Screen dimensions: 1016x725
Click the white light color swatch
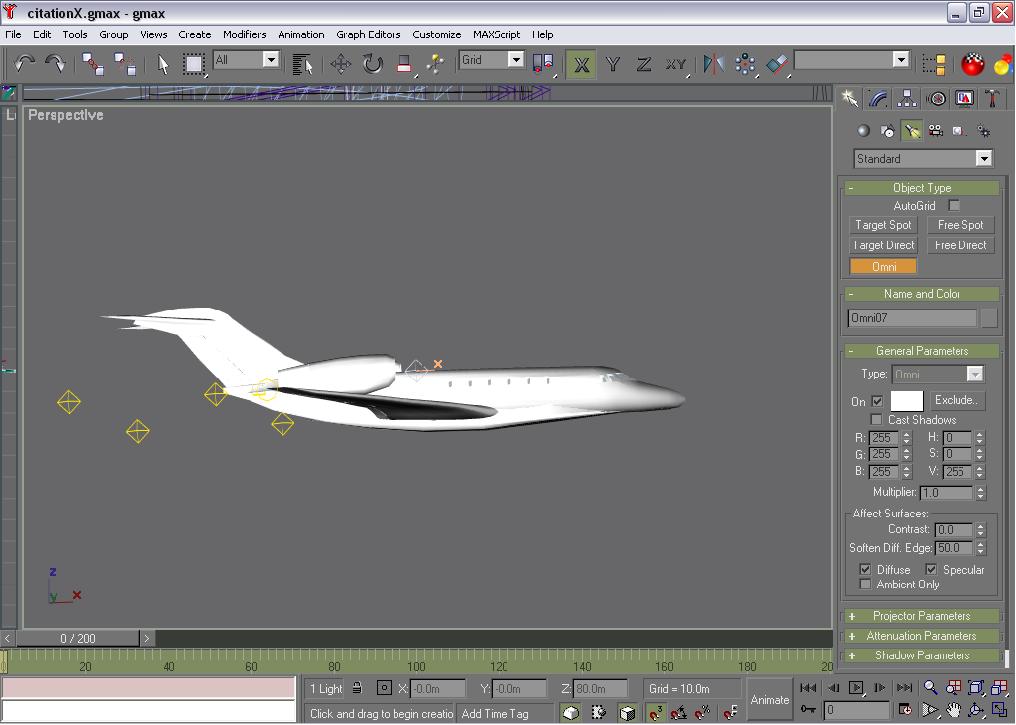coord(907,401)
